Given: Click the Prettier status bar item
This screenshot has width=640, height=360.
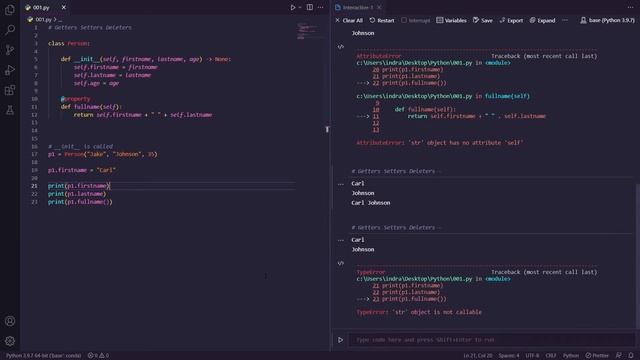Looking at the screenshot, I should pyautogui.click(x=597, y=356).
